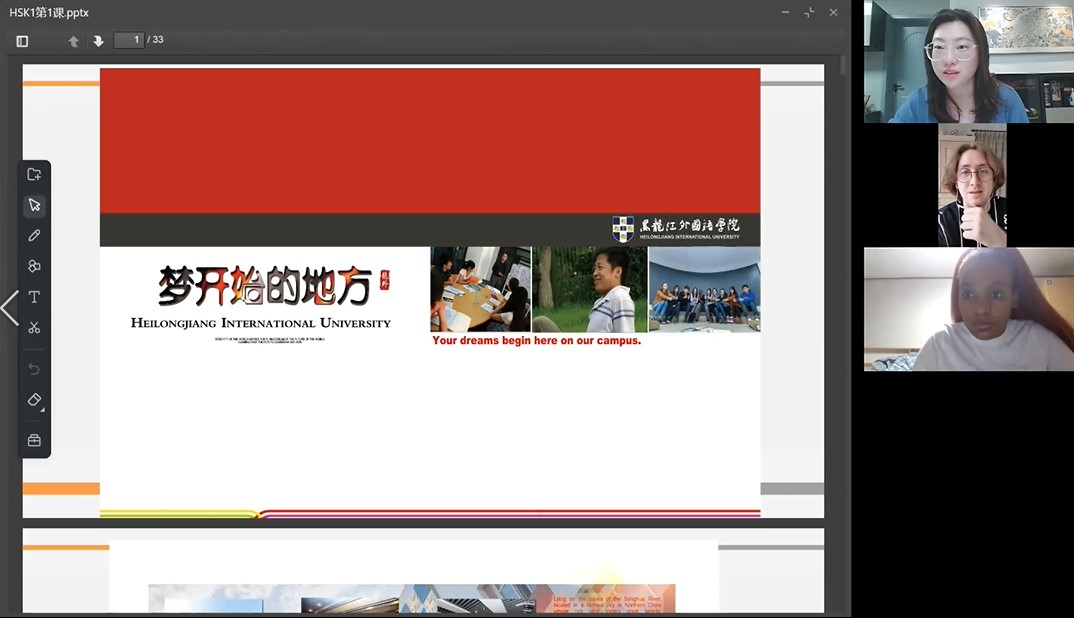
Task: Collapse the annotation toolbar with left chevron
Action: (x=10, y=308)
